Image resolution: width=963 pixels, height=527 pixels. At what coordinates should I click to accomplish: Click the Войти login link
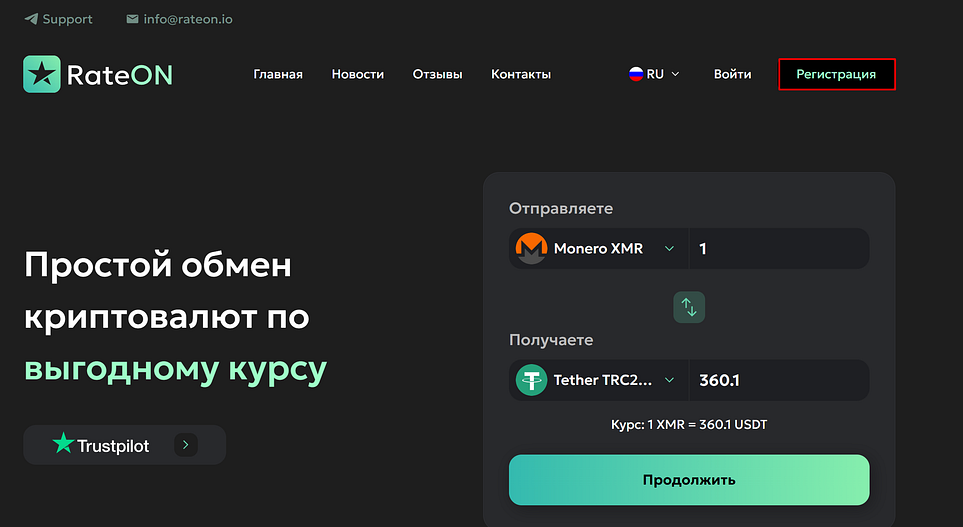pos(732,74)
